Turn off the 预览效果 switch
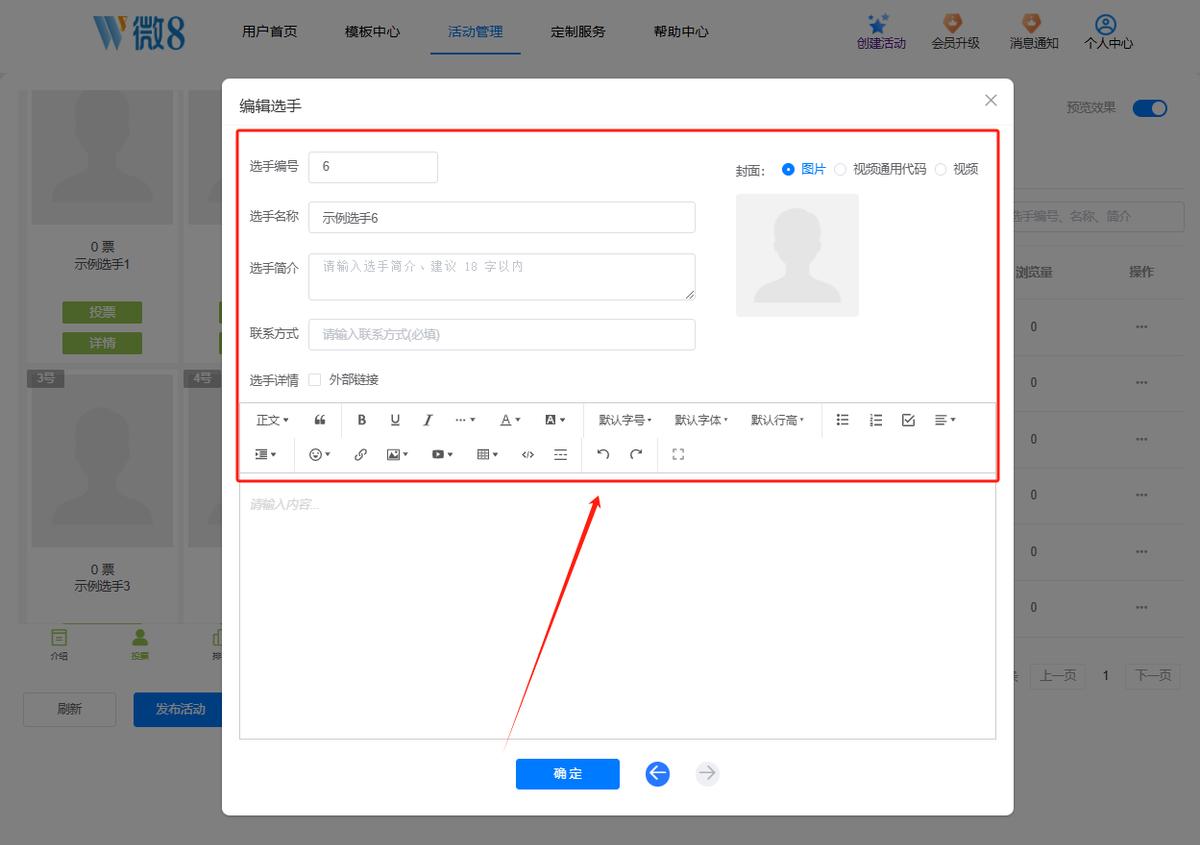This screenshot has height=845, width=1200. click(1150, 108)
